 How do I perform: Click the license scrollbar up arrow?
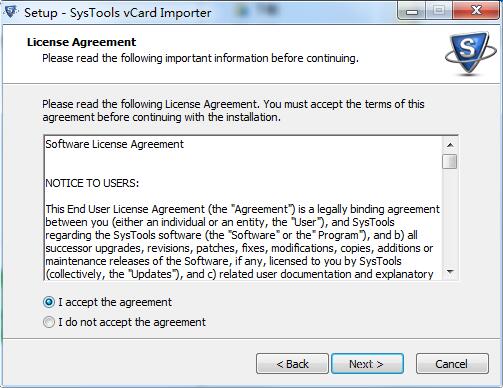click(450, 145)
